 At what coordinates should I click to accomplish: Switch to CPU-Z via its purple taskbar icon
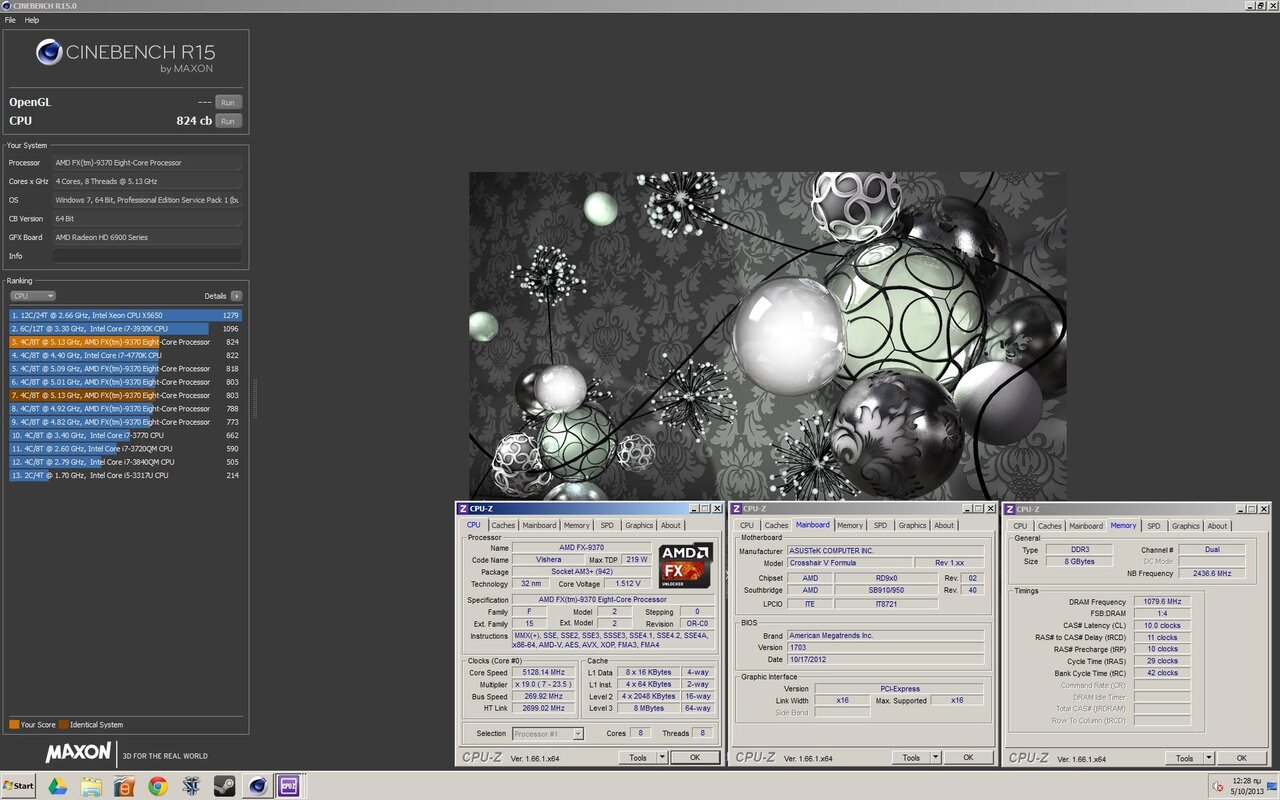coord(290,786)
